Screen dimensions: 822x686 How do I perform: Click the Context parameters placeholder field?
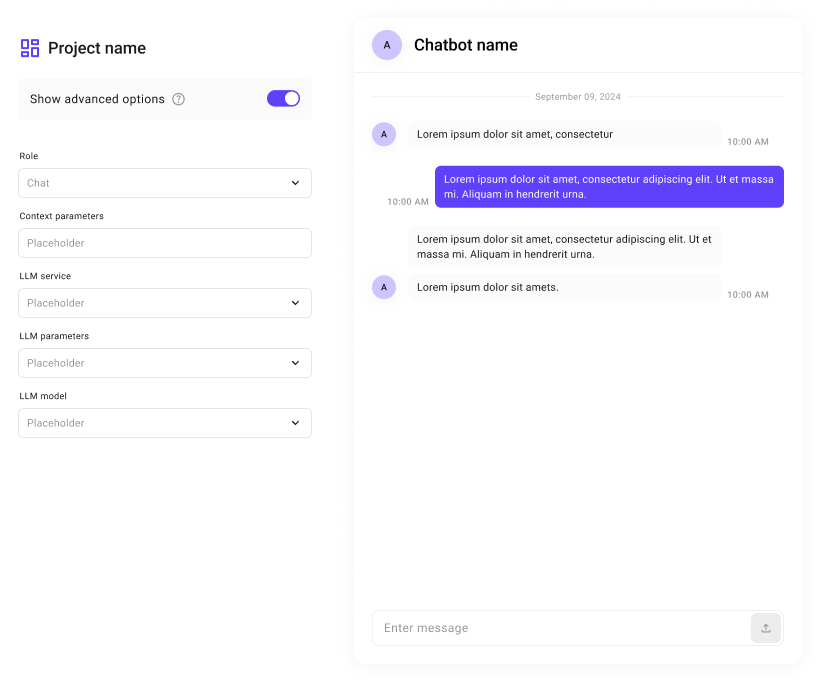point(164,243)
